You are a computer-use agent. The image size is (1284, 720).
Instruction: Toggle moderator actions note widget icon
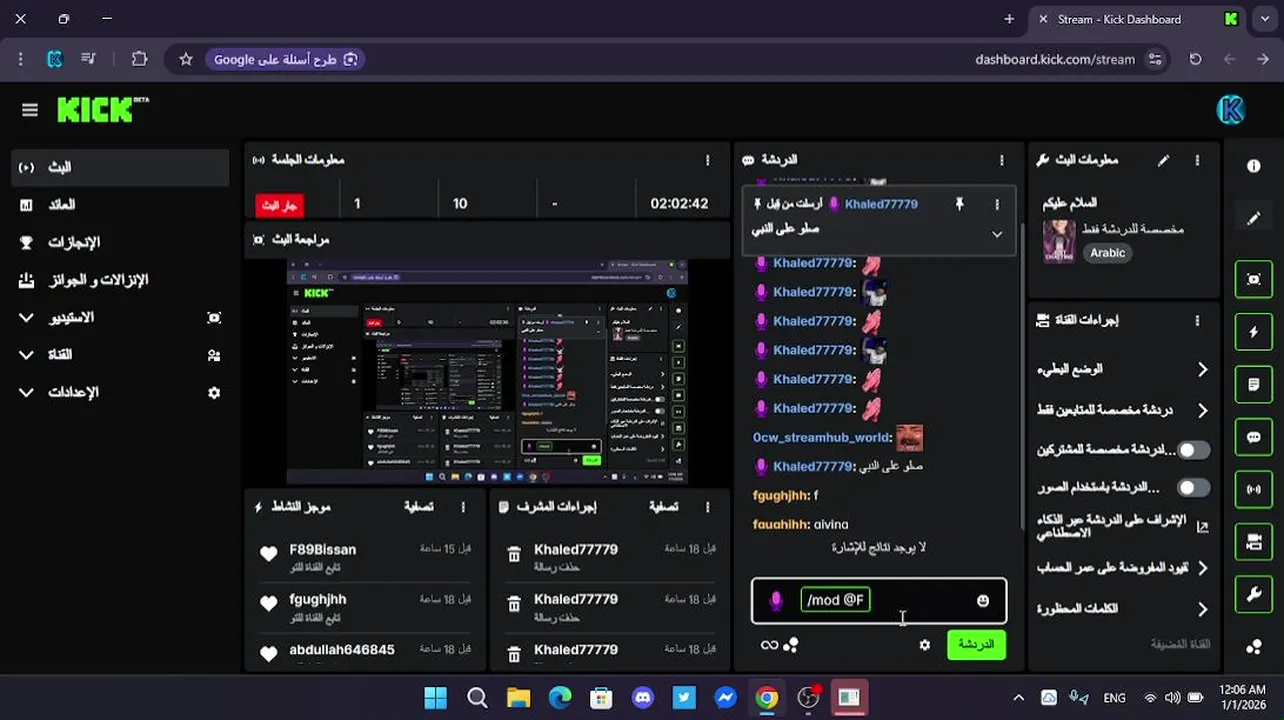coord(1253,385)
